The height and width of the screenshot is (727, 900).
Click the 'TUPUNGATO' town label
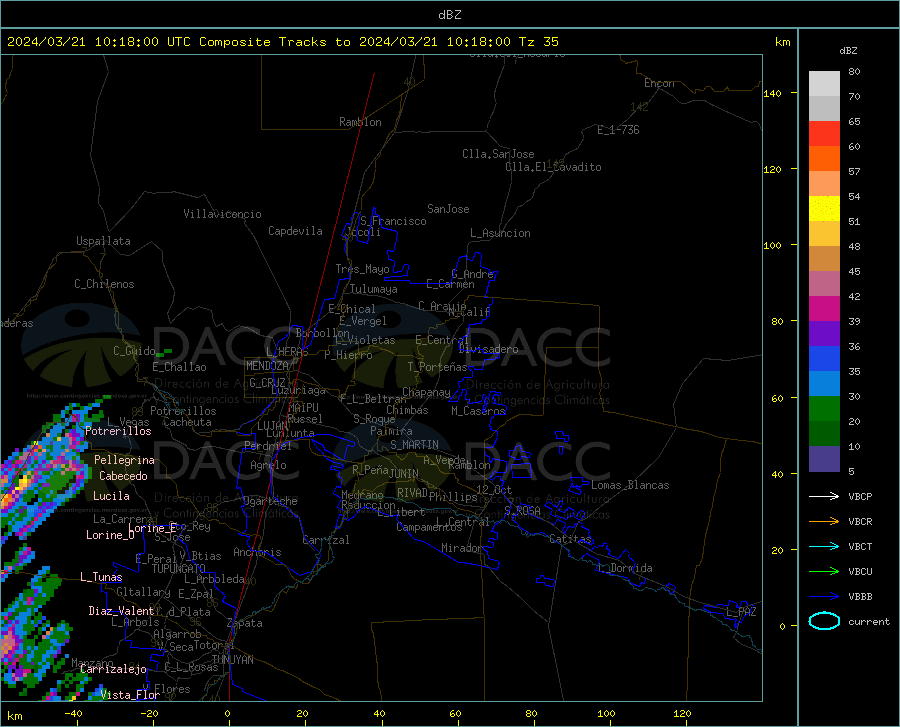179,569
